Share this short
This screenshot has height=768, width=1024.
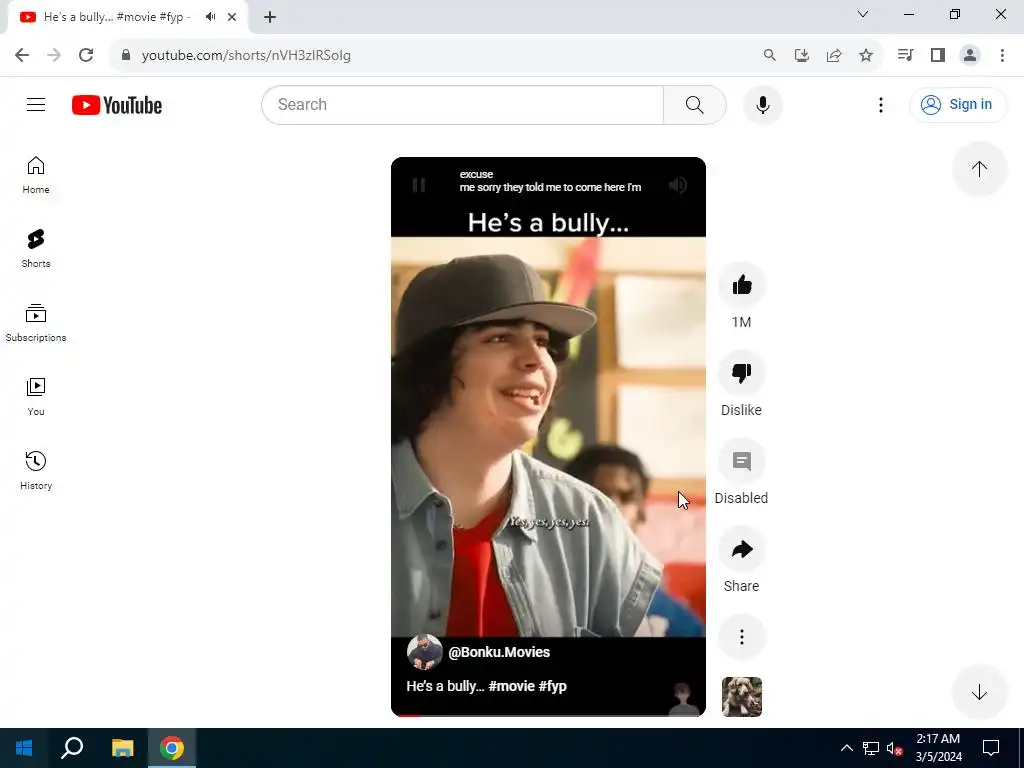click(742, 549)
